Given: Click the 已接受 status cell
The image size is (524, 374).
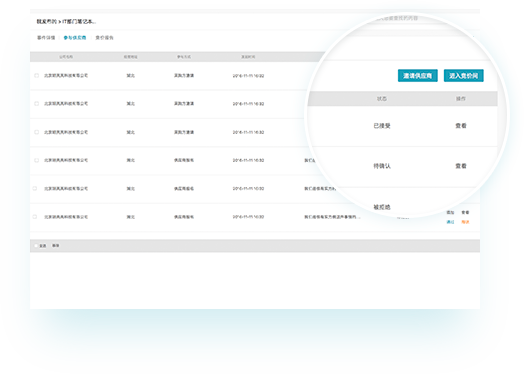Looking at the screenshot, I should (x=382, y=126).
